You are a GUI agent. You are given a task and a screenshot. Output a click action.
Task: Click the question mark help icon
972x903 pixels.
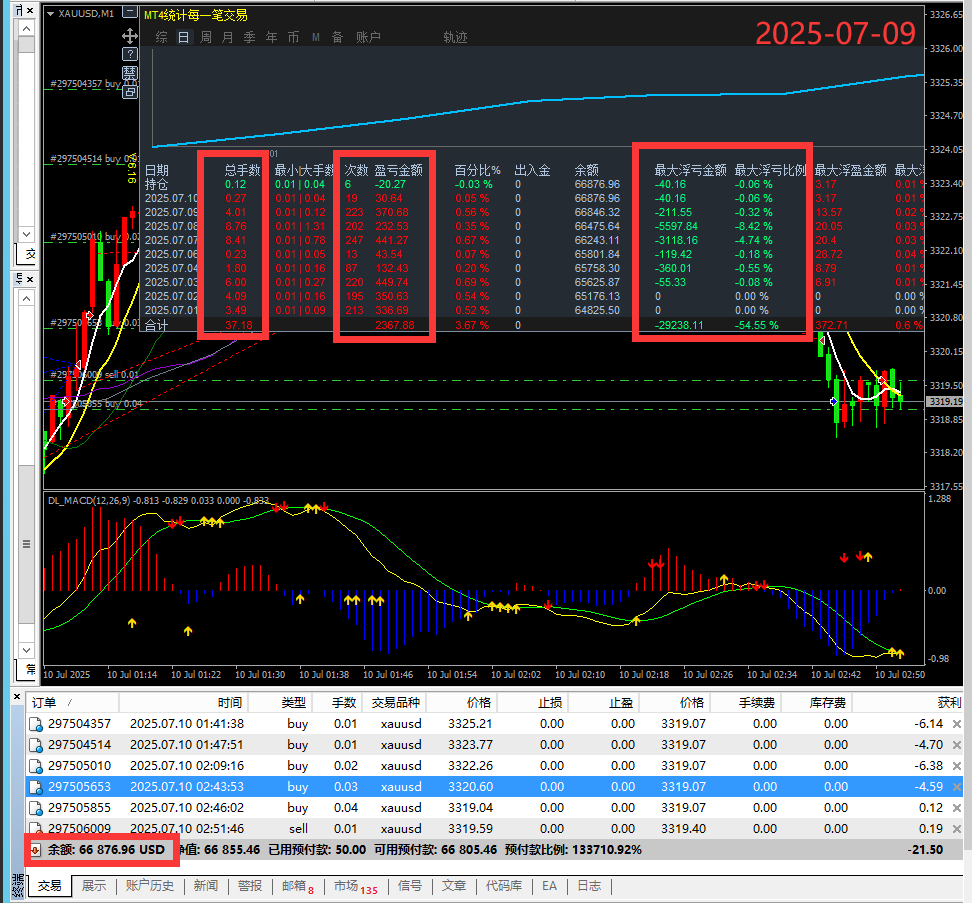point(130,54)
